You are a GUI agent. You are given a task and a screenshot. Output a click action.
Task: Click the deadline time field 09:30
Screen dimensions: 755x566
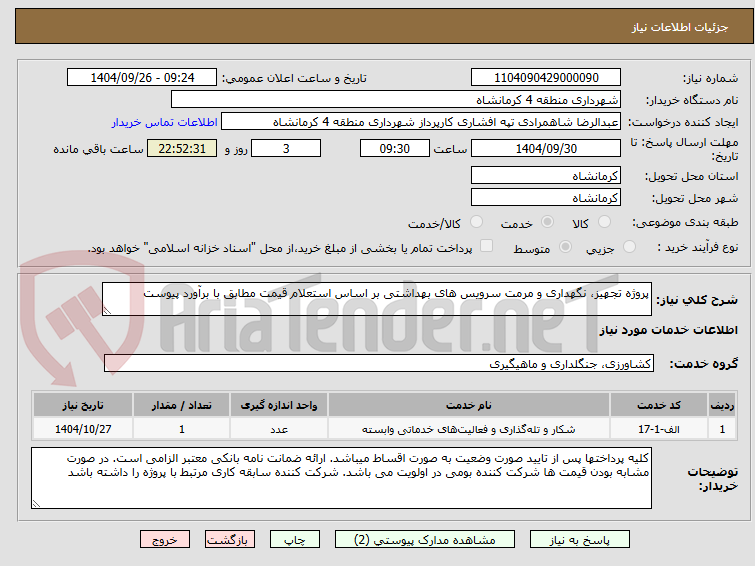coord(395,148)
